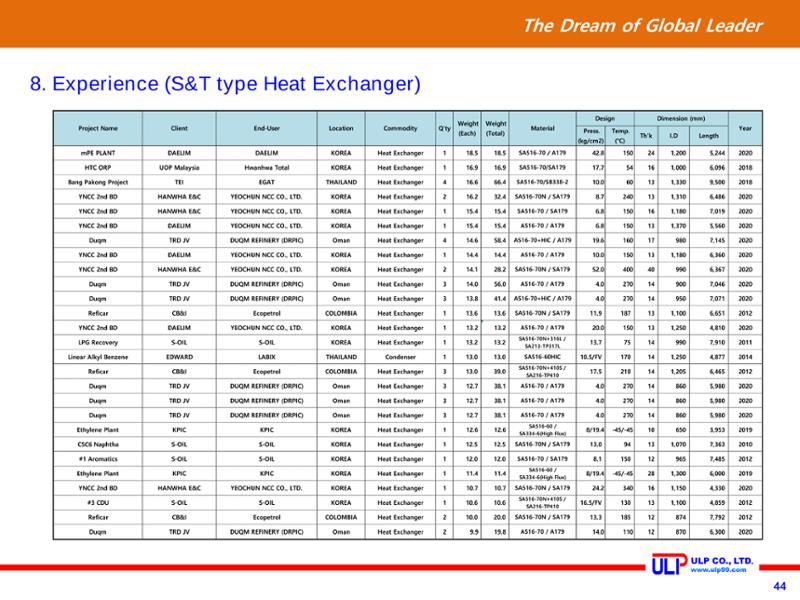The height and width of the screenshot is (600, 800).
Task: Click the 'Location' column header
Action: [x=341, y=129]
